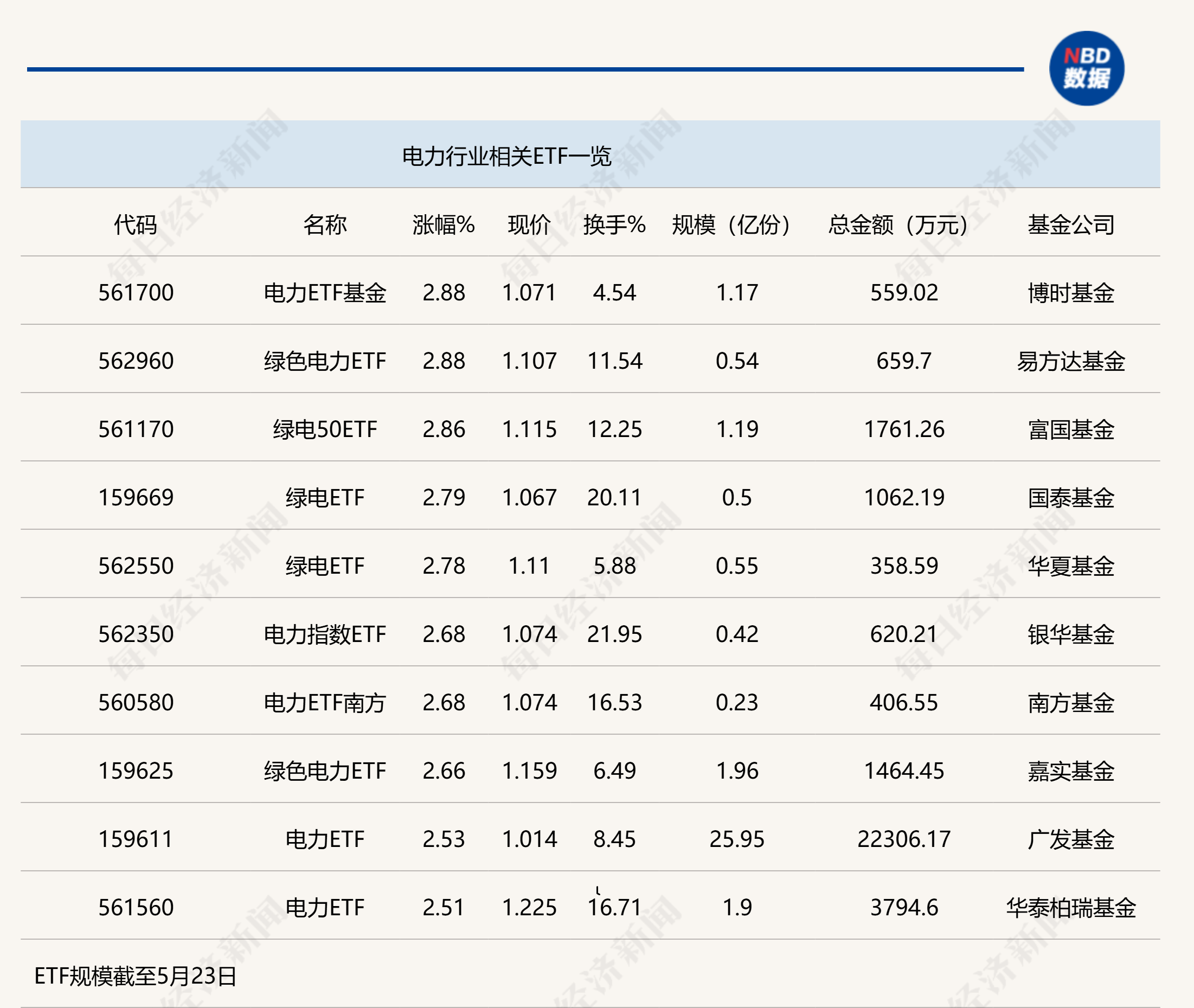Click the blue horizontal header line

(x=524, y=69)
